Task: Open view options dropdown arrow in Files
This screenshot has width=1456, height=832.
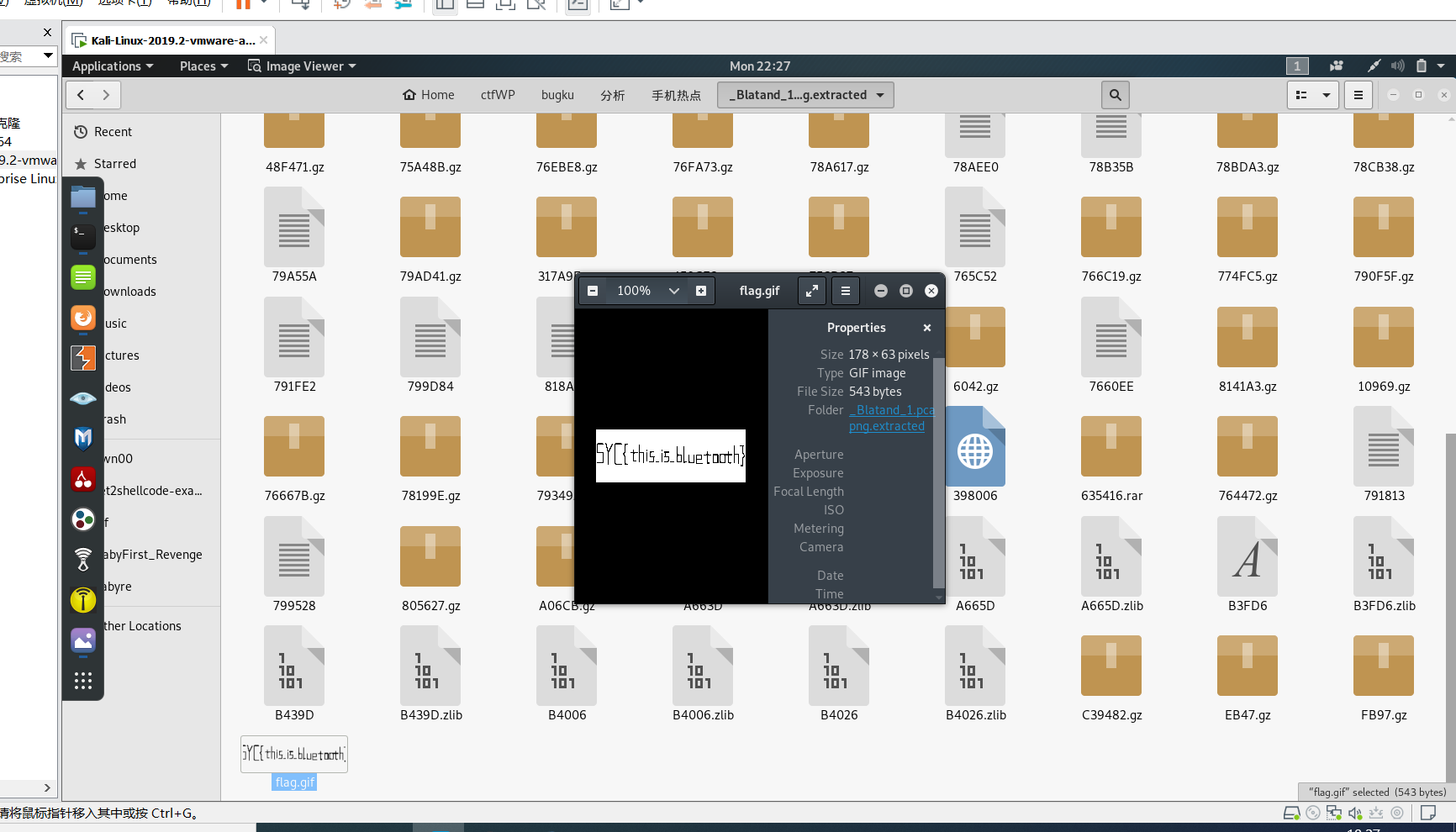Action: (1327, 95)
